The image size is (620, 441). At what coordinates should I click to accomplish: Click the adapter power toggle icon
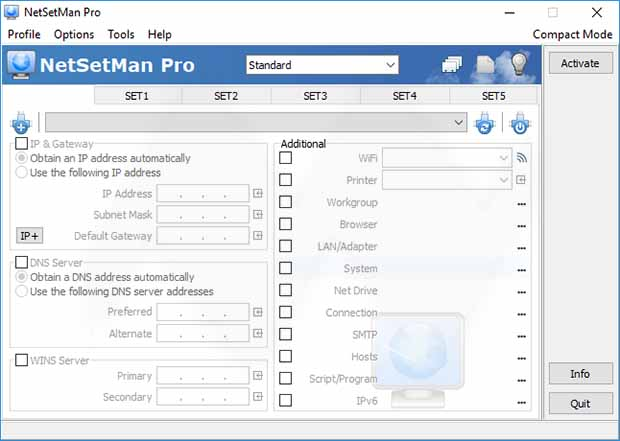pos(520,123)
